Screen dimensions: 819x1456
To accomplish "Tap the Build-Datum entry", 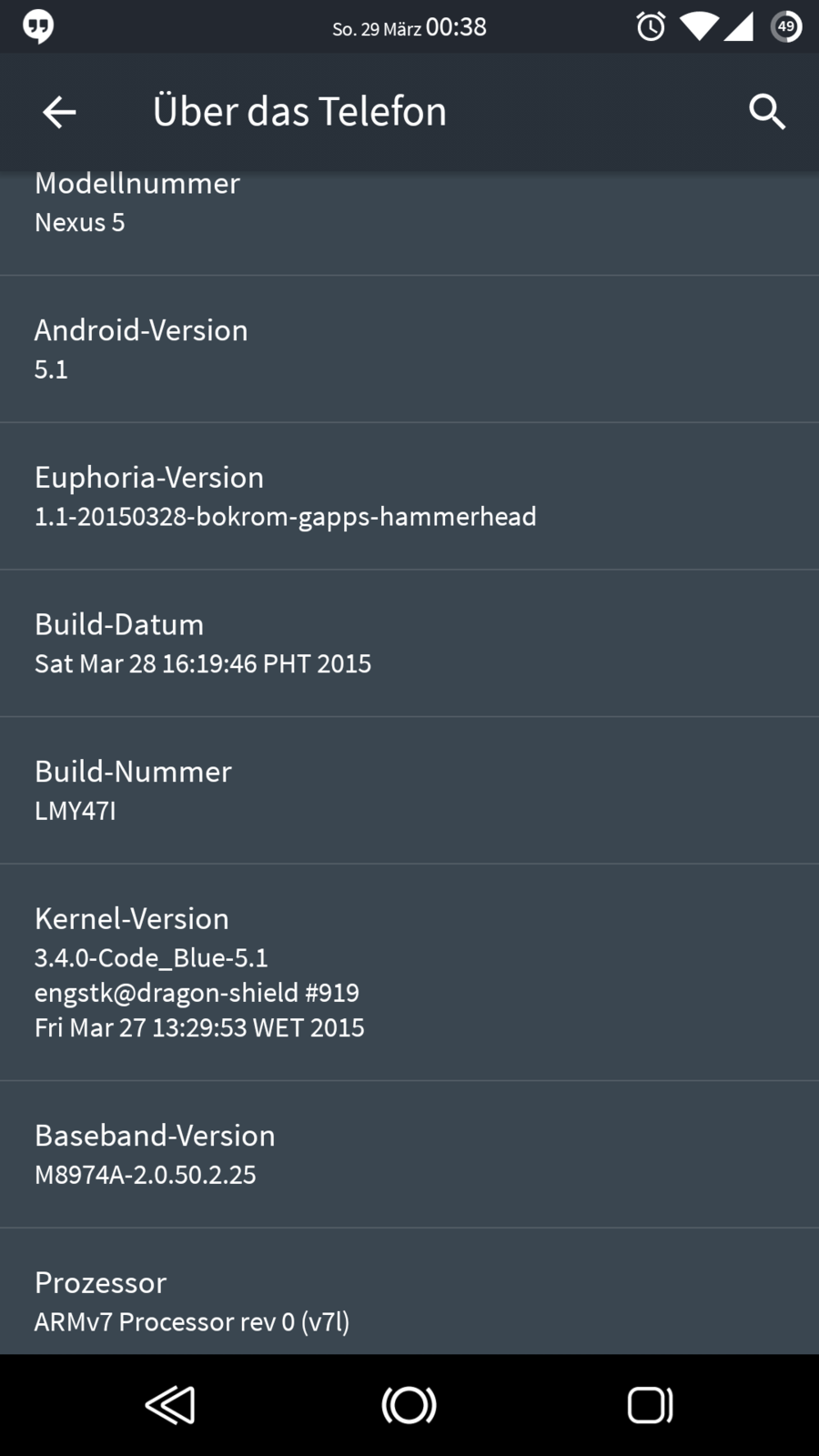I will 409,643.
